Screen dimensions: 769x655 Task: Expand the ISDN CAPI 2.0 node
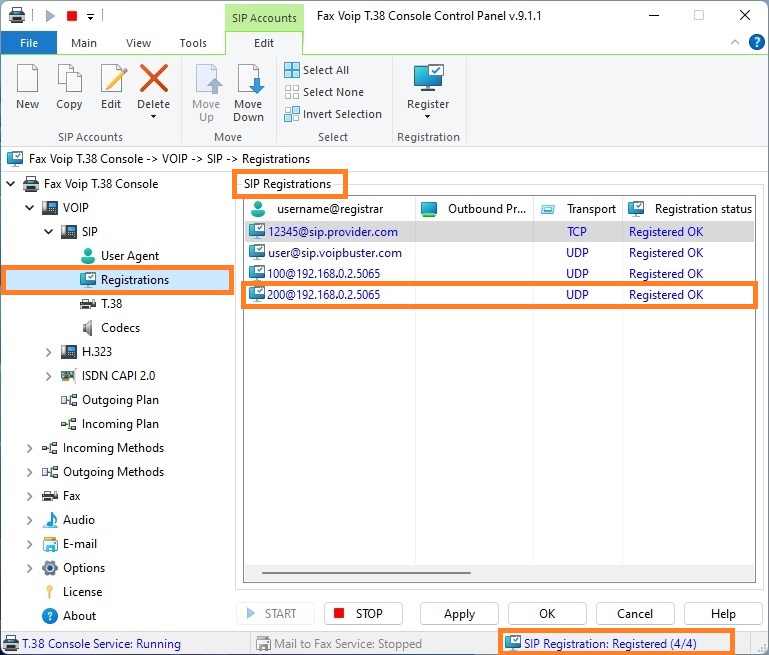click(49, 376)
